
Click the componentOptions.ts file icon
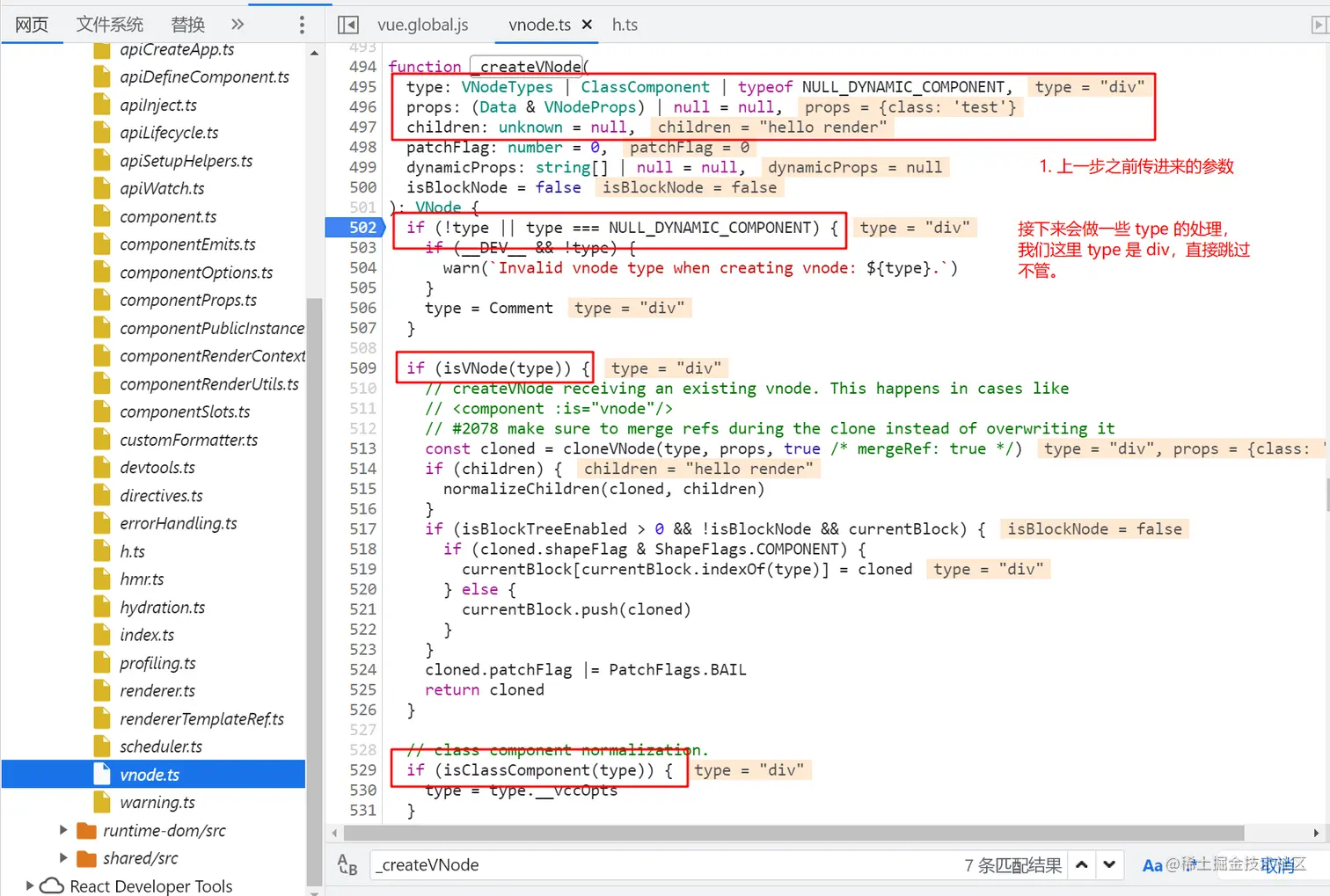(x=102, y=273)
